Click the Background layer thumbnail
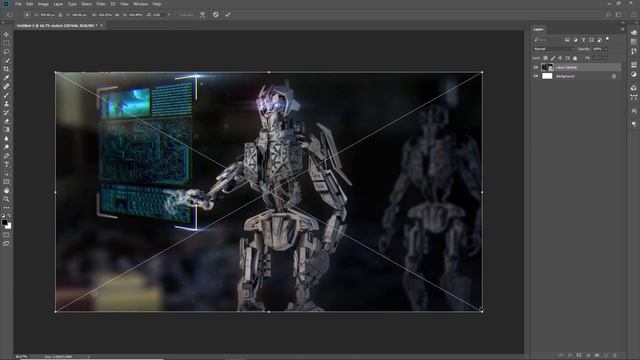 point(547,76)
